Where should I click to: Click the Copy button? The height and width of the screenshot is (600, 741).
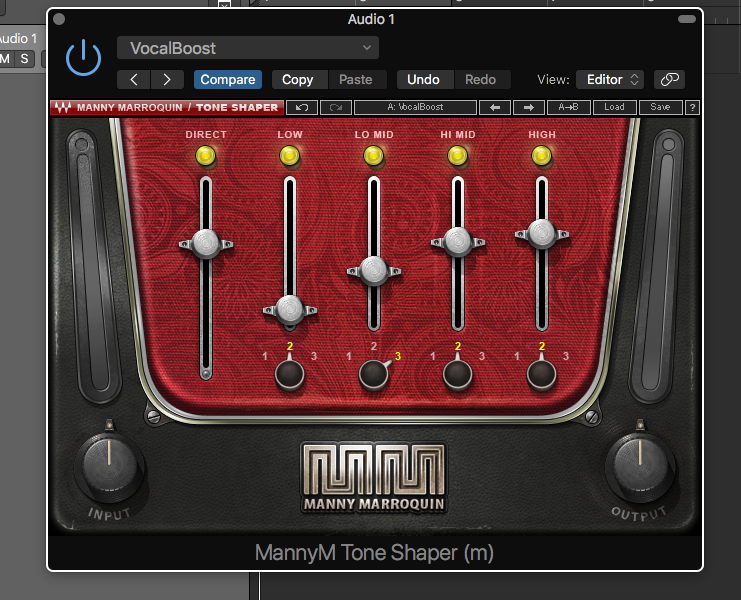coord(298,79)
